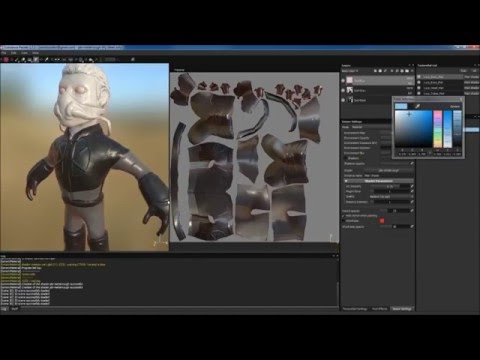Click the pencil icon beside the Stencil opacity value
Screen dimensions: 480x360
pos(412,211)
